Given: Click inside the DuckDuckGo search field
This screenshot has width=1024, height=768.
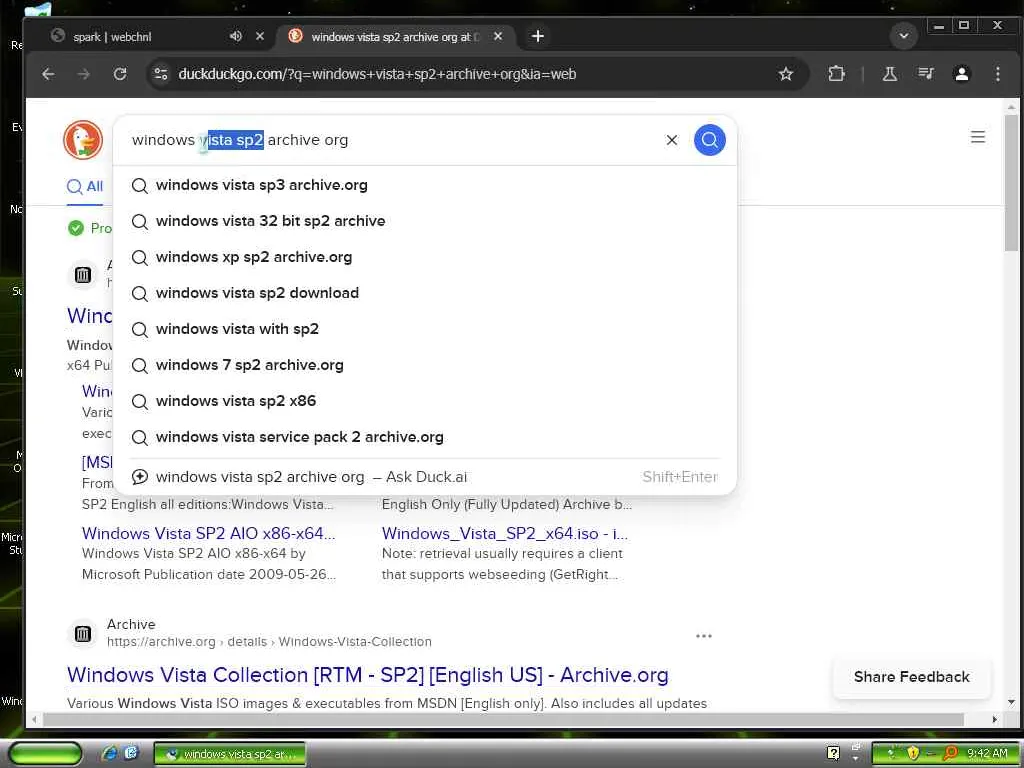Looking at the screenshot, I should (x=392, y=140).
